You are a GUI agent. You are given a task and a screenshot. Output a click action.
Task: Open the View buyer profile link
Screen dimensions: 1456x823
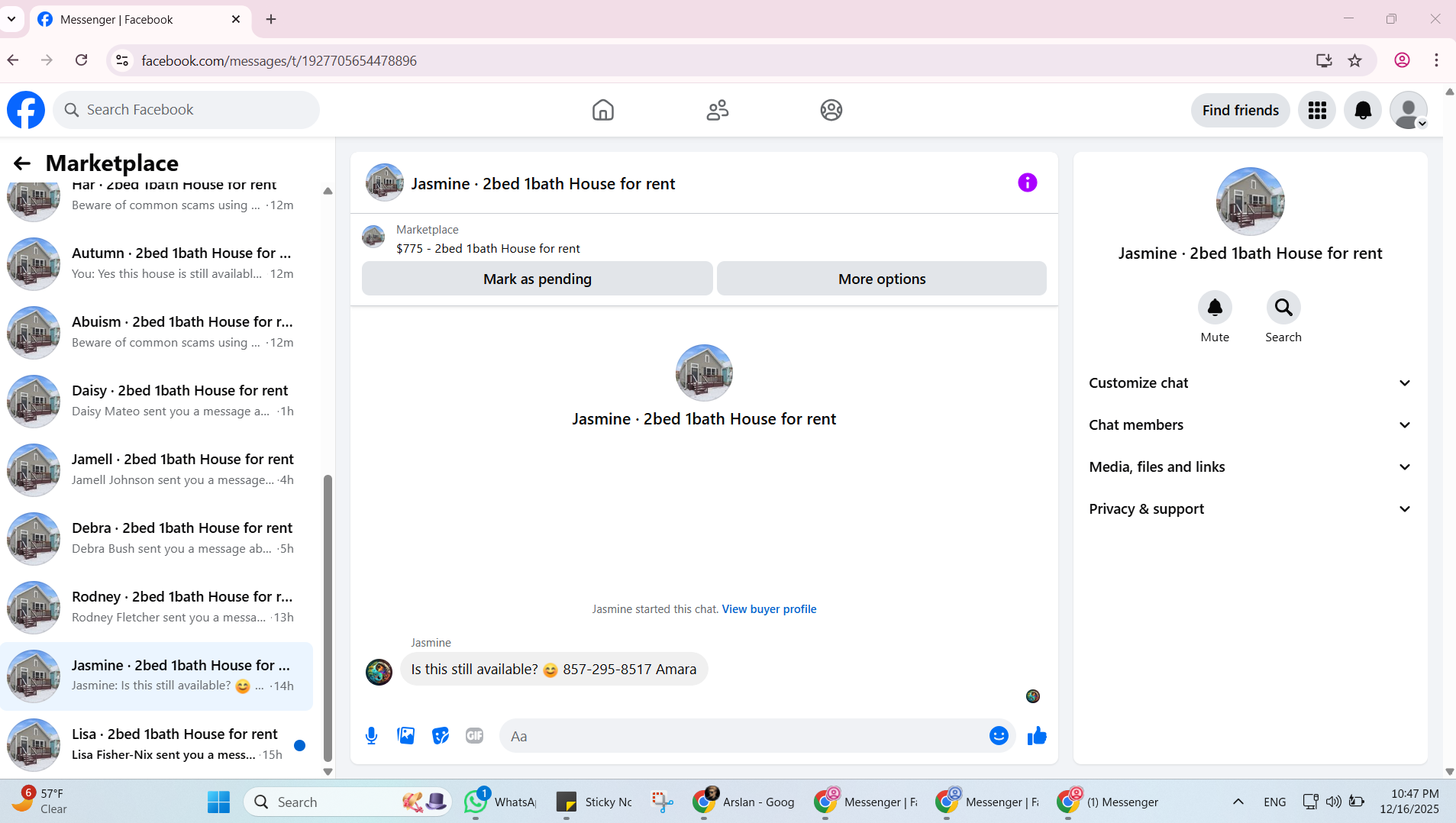pos(769,609)
